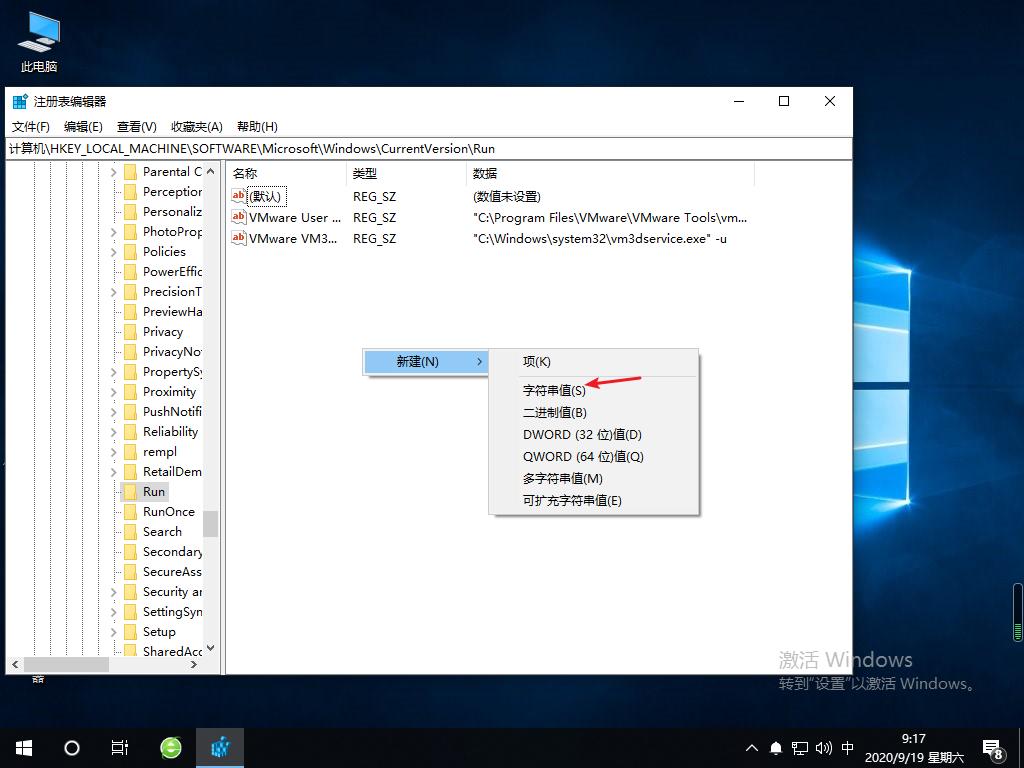Click the ab icon beside the VMware User value
The height and width of the screenshot is (768, 1024).
239,217
